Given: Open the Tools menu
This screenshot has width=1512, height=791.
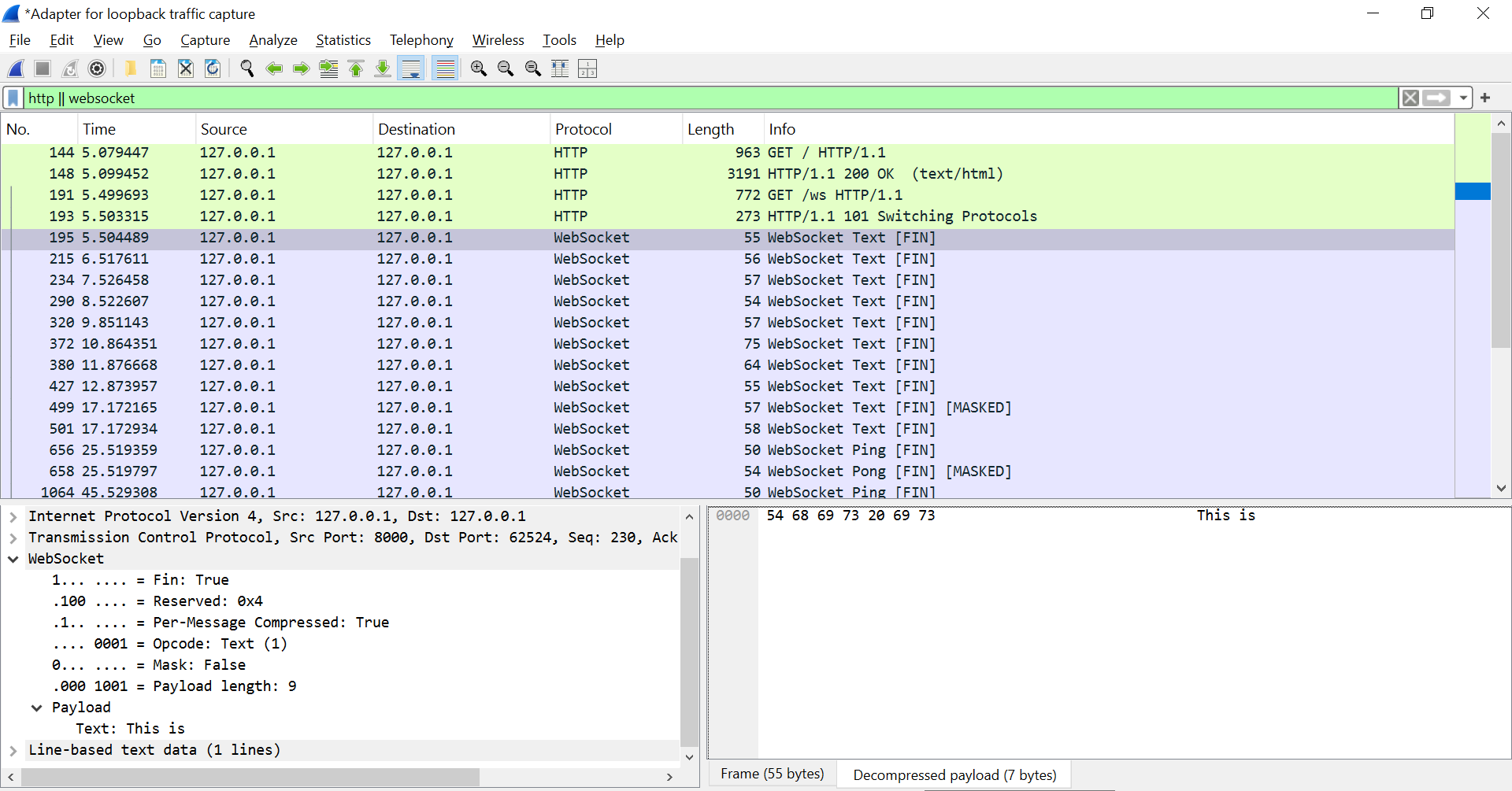Looking at the screenshot, I should 559,40.
